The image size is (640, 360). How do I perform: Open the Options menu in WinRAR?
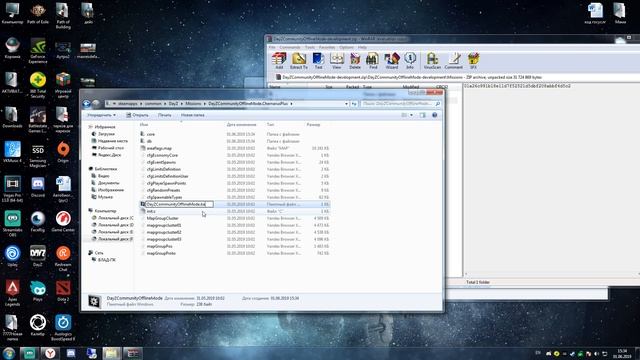(x=346, y=47)
